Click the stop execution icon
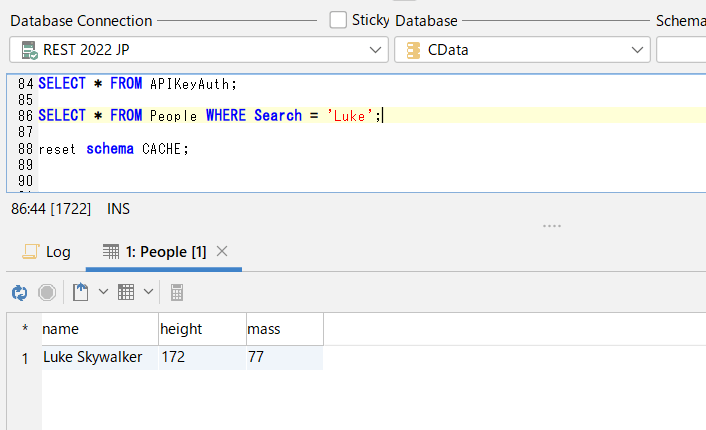706x430 pixels. tap(47, 293)
